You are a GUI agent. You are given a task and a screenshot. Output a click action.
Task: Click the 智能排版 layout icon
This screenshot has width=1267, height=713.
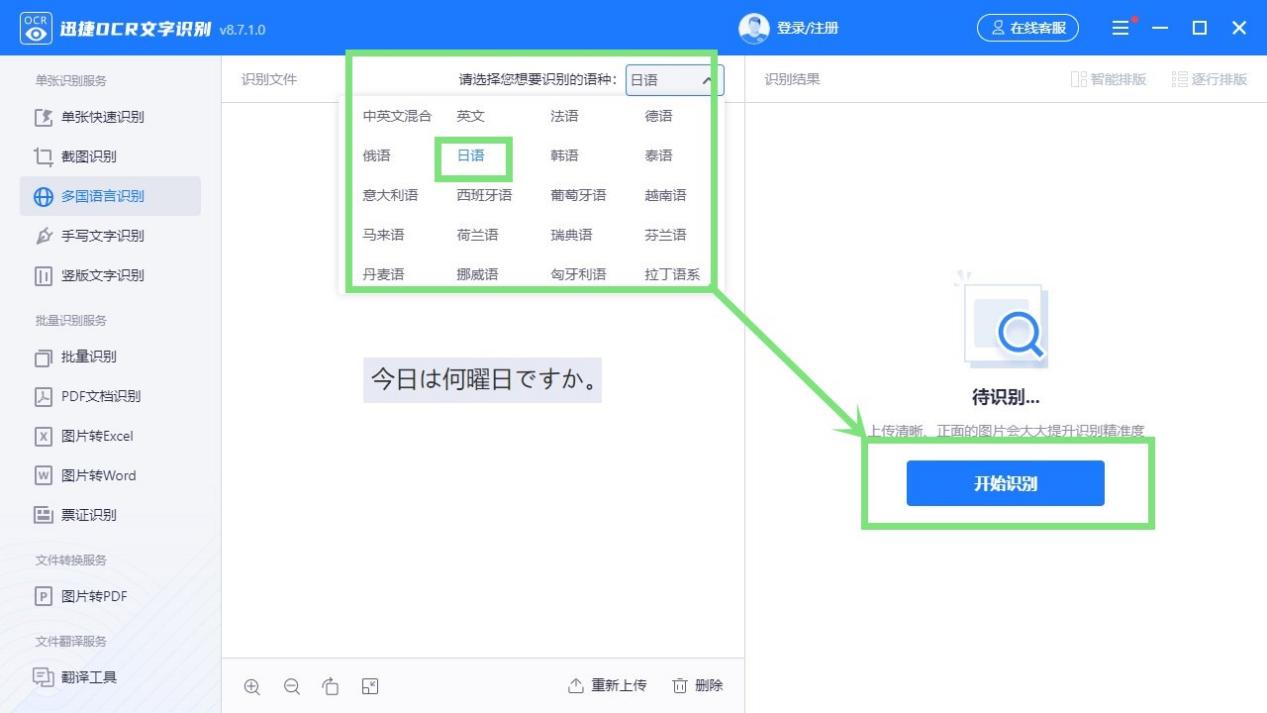point(1078,79)
